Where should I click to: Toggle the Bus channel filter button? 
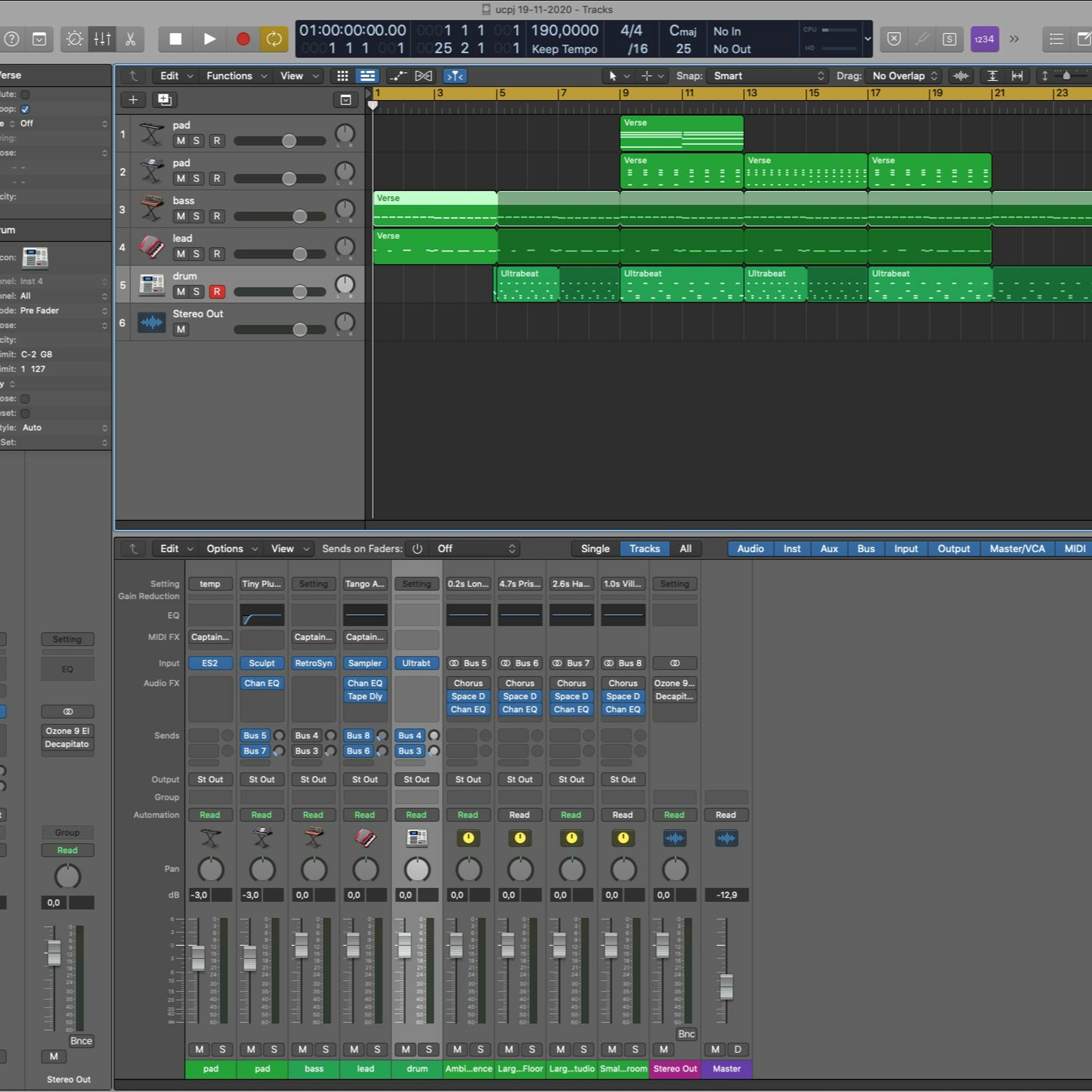(866, 549)
